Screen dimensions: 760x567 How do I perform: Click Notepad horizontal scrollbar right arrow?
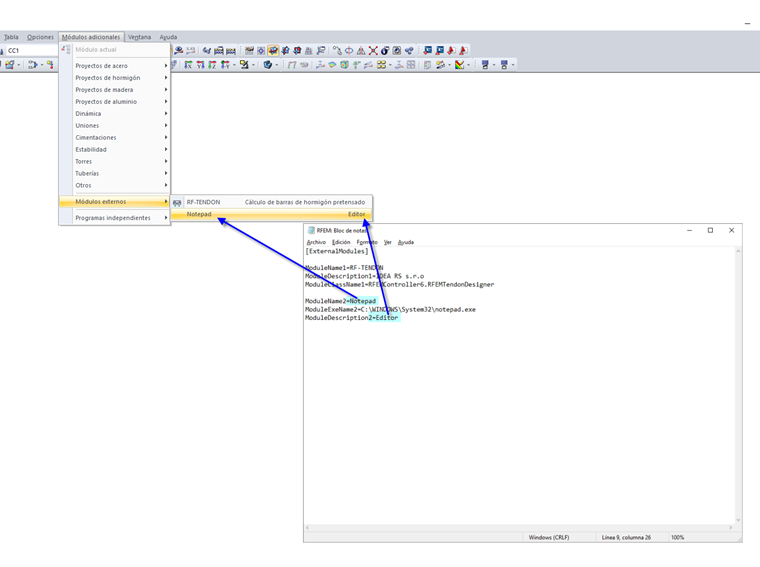coord(730,527)
